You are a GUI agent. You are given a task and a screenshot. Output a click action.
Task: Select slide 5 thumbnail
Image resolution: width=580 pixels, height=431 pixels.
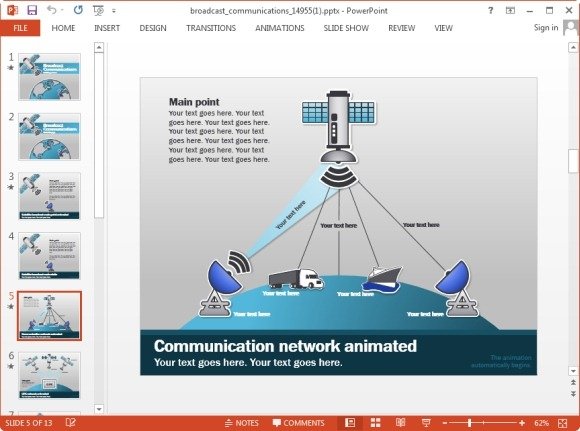[49, 316]
